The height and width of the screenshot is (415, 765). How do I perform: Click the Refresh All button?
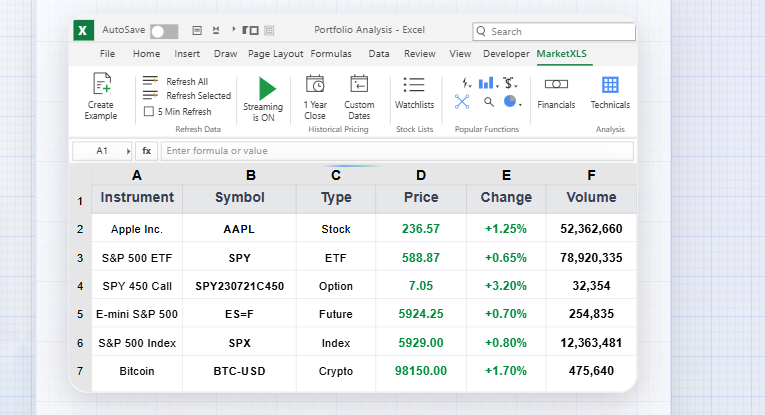coord(186,81)
